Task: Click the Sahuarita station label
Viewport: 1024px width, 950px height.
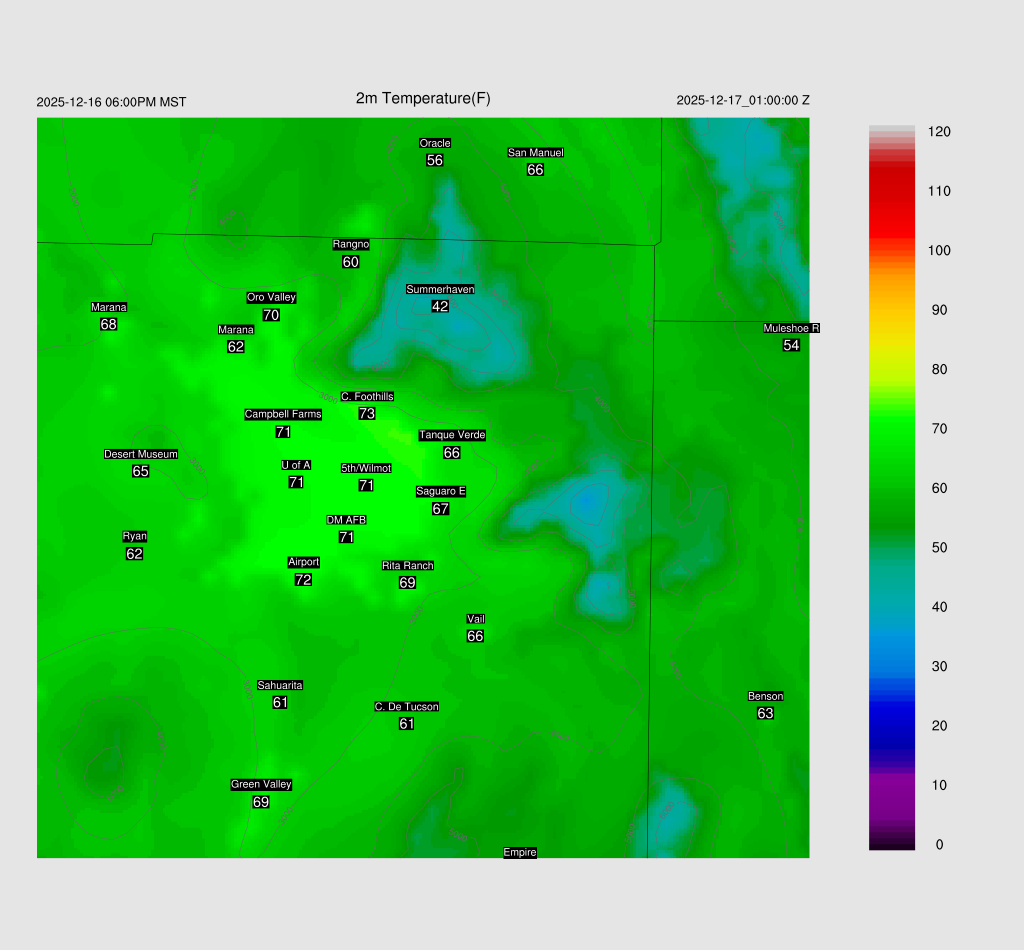Action: 280,685
